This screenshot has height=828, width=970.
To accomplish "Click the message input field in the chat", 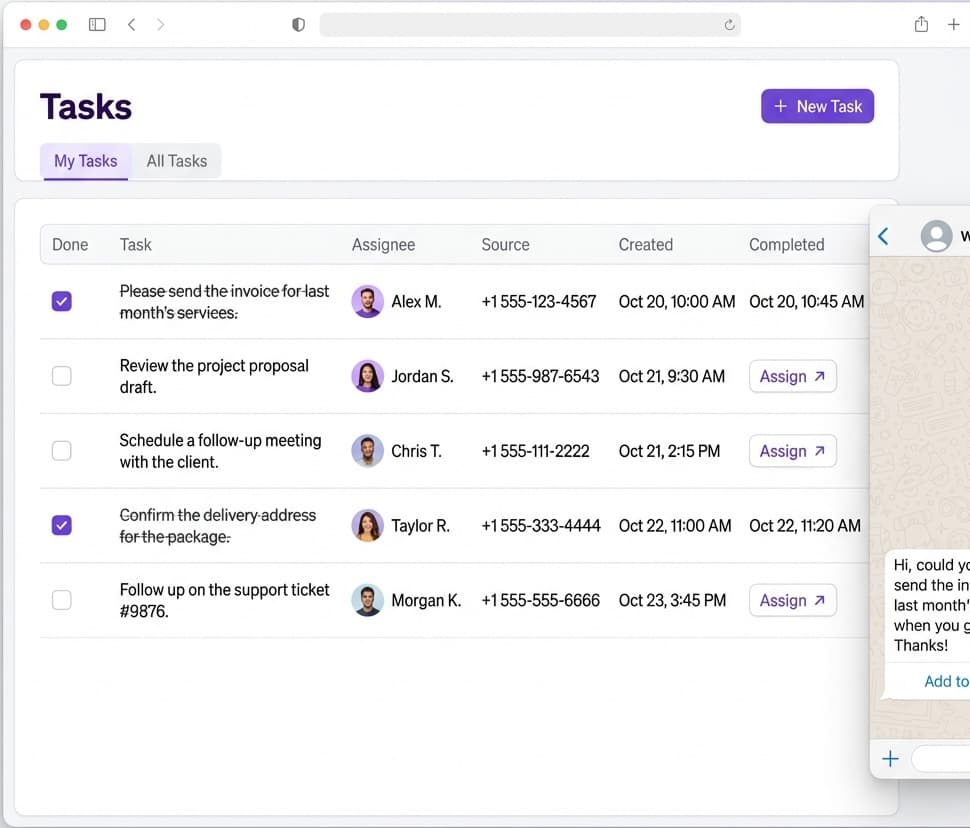I will (940, 759).
